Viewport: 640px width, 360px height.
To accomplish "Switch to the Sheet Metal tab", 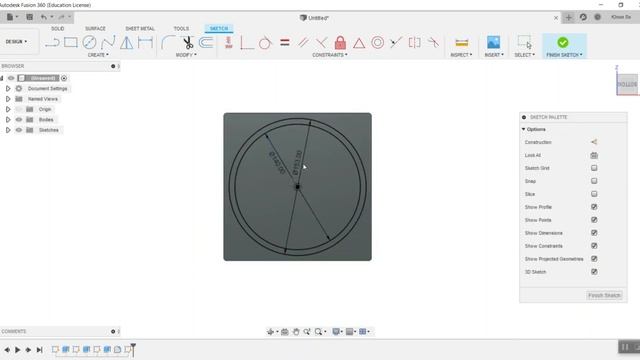I will coord(140,29).
